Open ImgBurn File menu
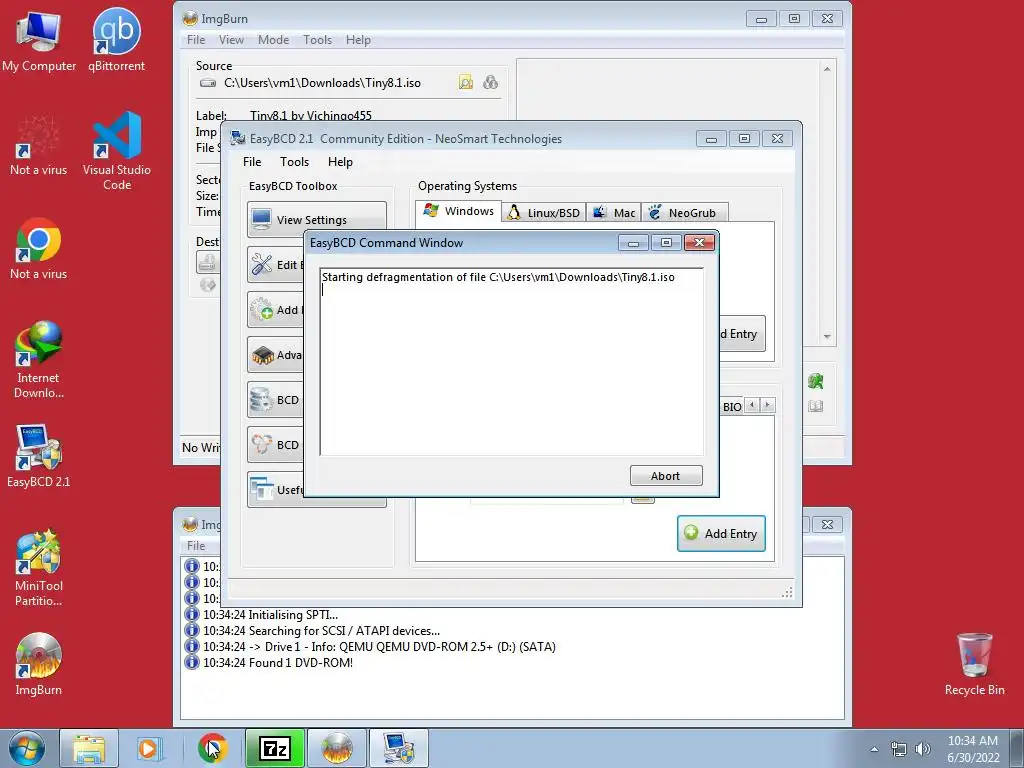This screenshot has height=768, width=1024. pyautogui.click(x=196, y=40)
